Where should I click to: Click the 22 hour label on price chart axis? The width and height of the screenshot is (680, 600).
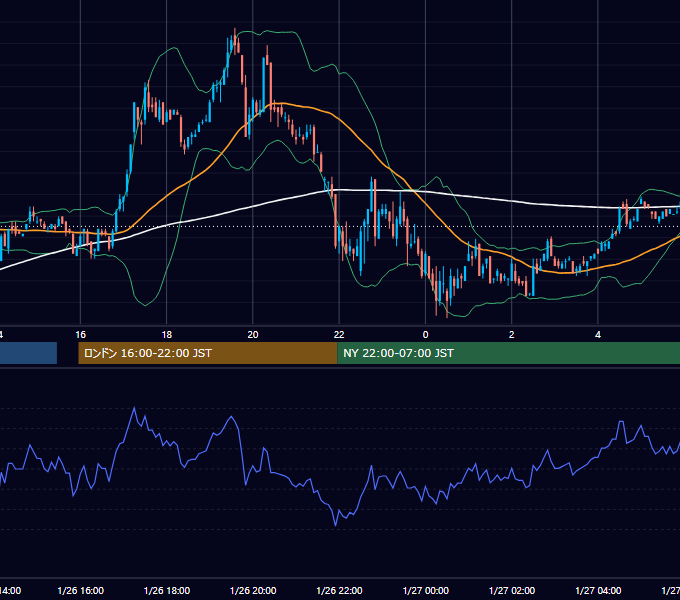pyautogui.click(x=339, y=335)
